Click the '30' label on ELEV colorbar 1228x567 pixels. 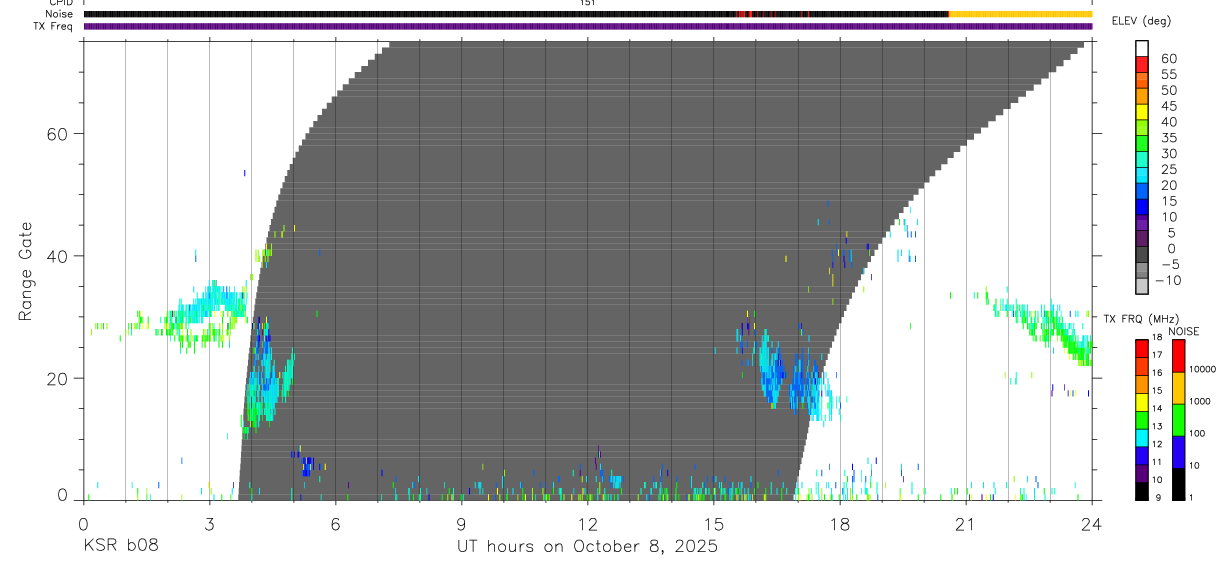tap(1169, 153)
